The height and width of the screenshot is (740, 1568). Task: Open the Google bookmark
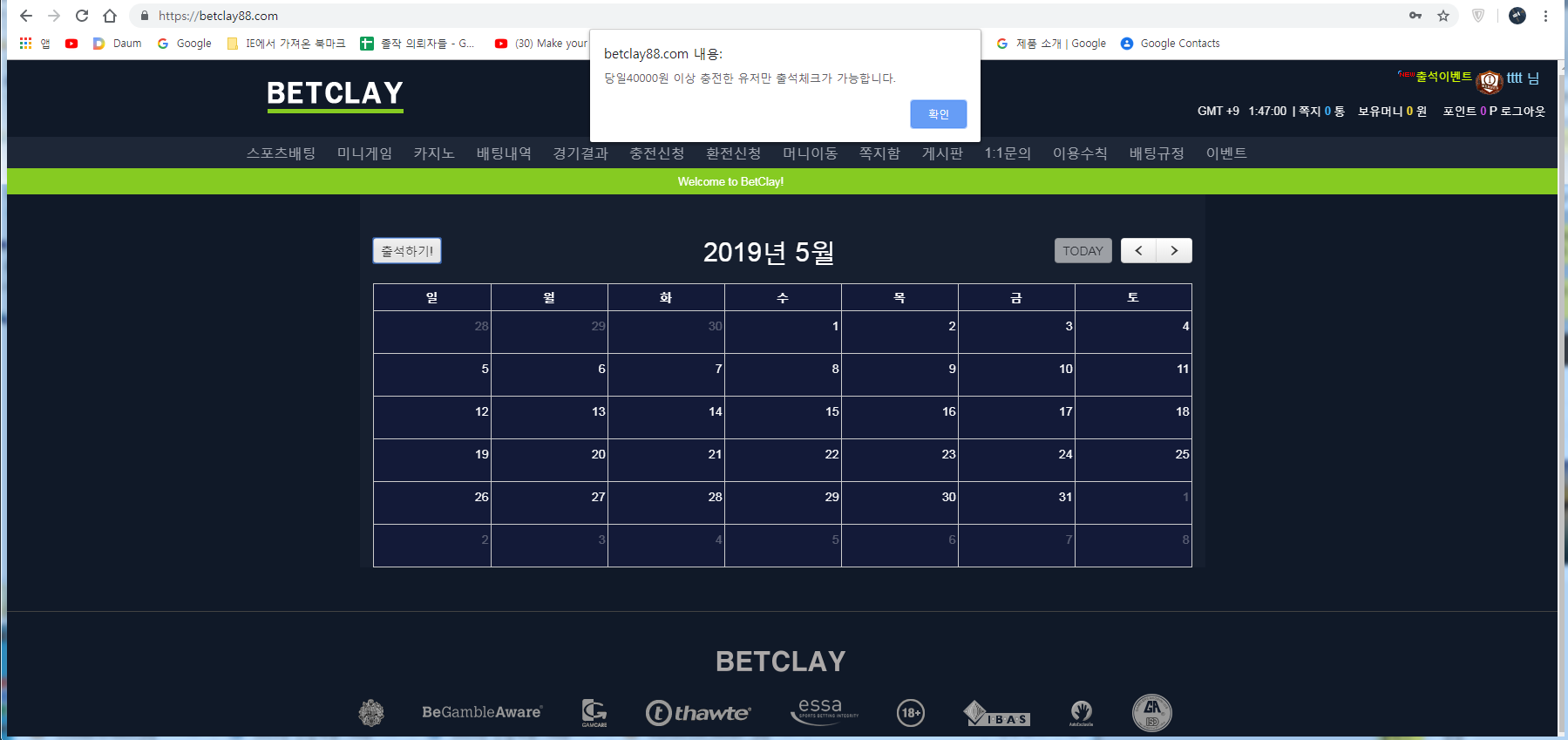point(184,43)
